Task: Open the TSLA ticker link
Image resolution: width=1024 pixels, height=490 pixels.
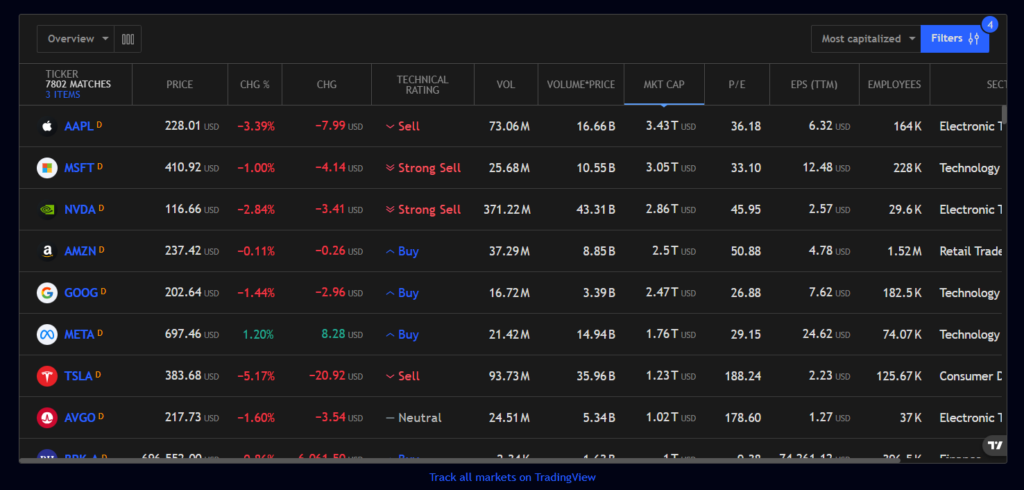Action: (78, 376)
